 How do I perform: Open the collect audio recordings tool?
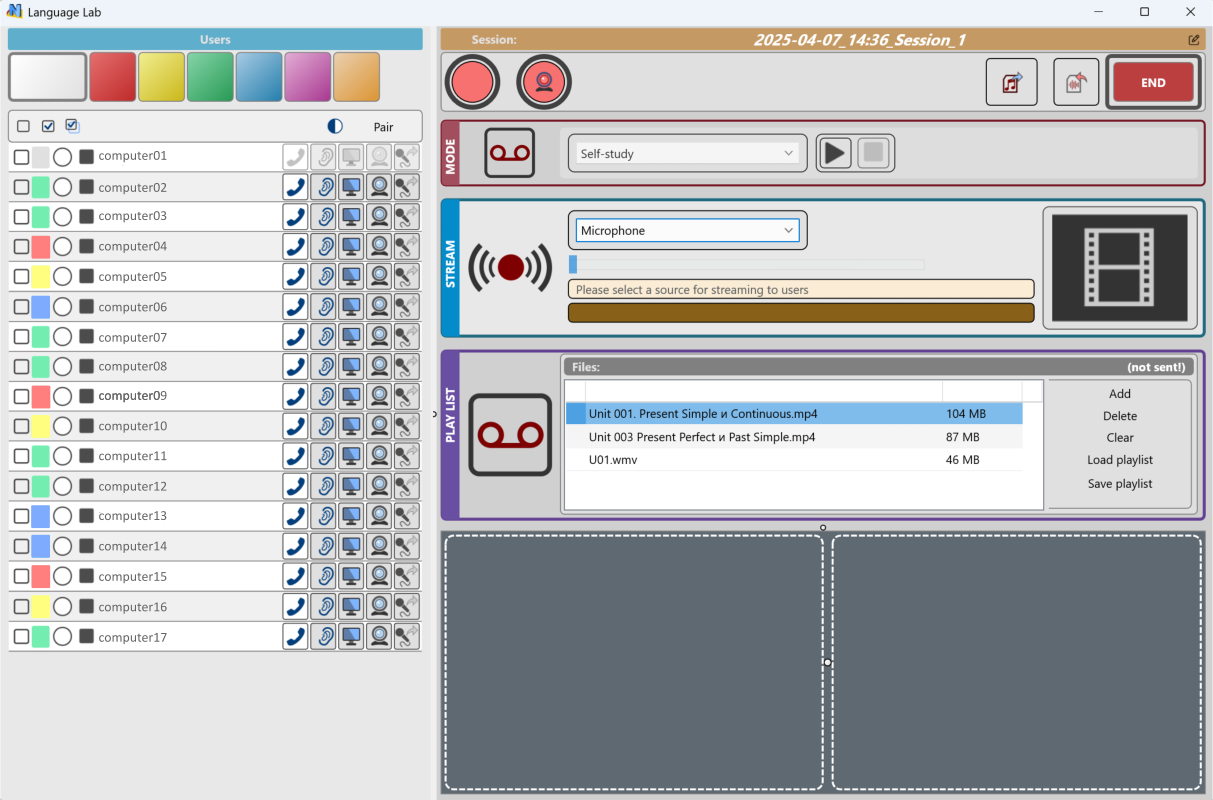[1076, 81]
